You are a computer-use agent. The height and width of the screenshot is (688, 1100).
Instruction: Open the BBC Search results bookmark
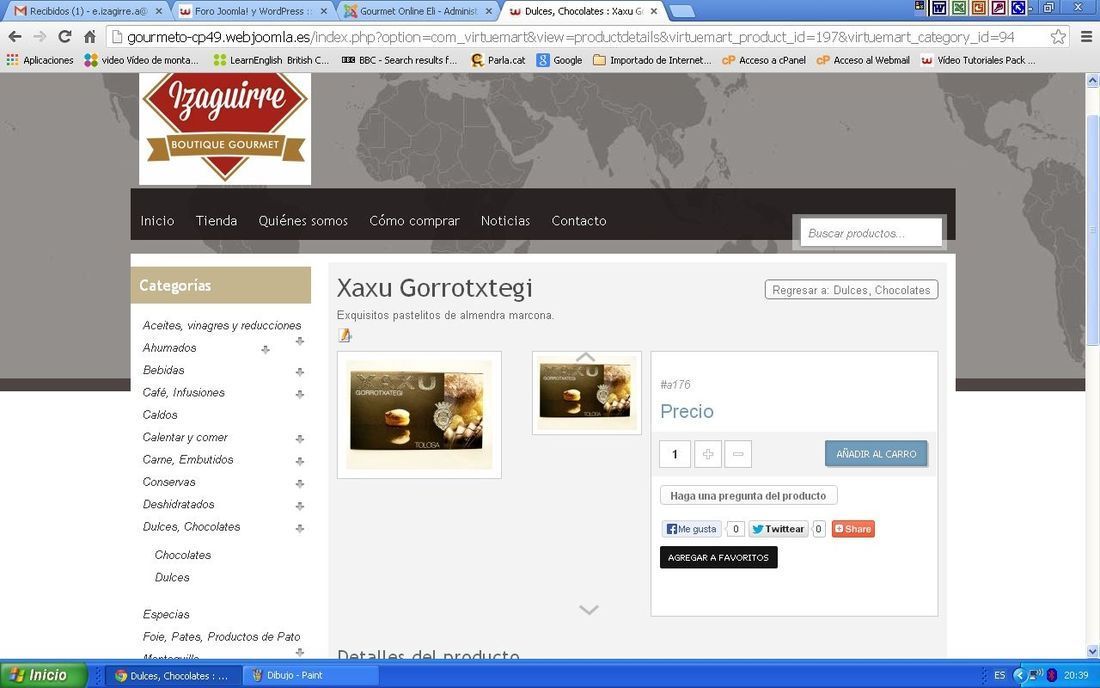click(399, 60)
